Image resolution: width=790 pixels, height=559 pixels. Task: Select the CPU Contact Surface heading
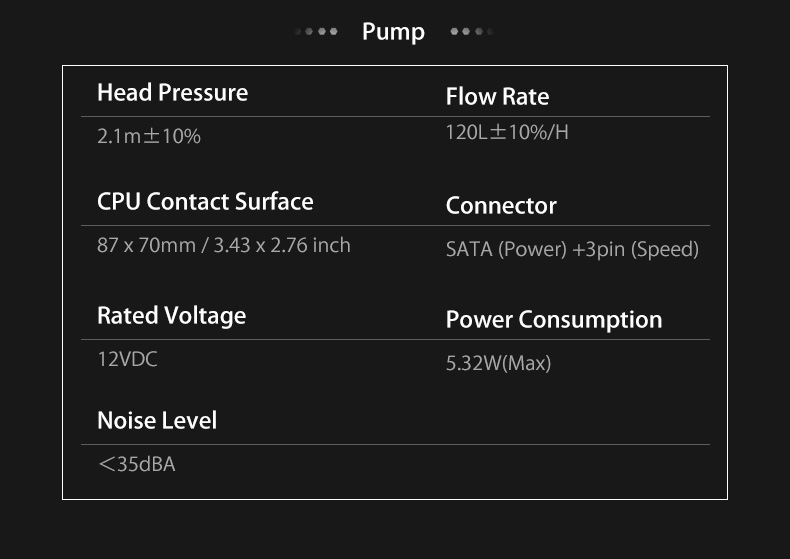pos(205,201)
